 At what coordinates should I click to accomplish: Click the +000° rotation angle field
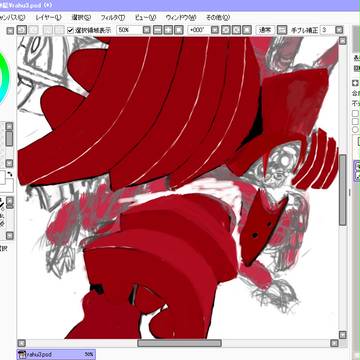click(199, 30)
